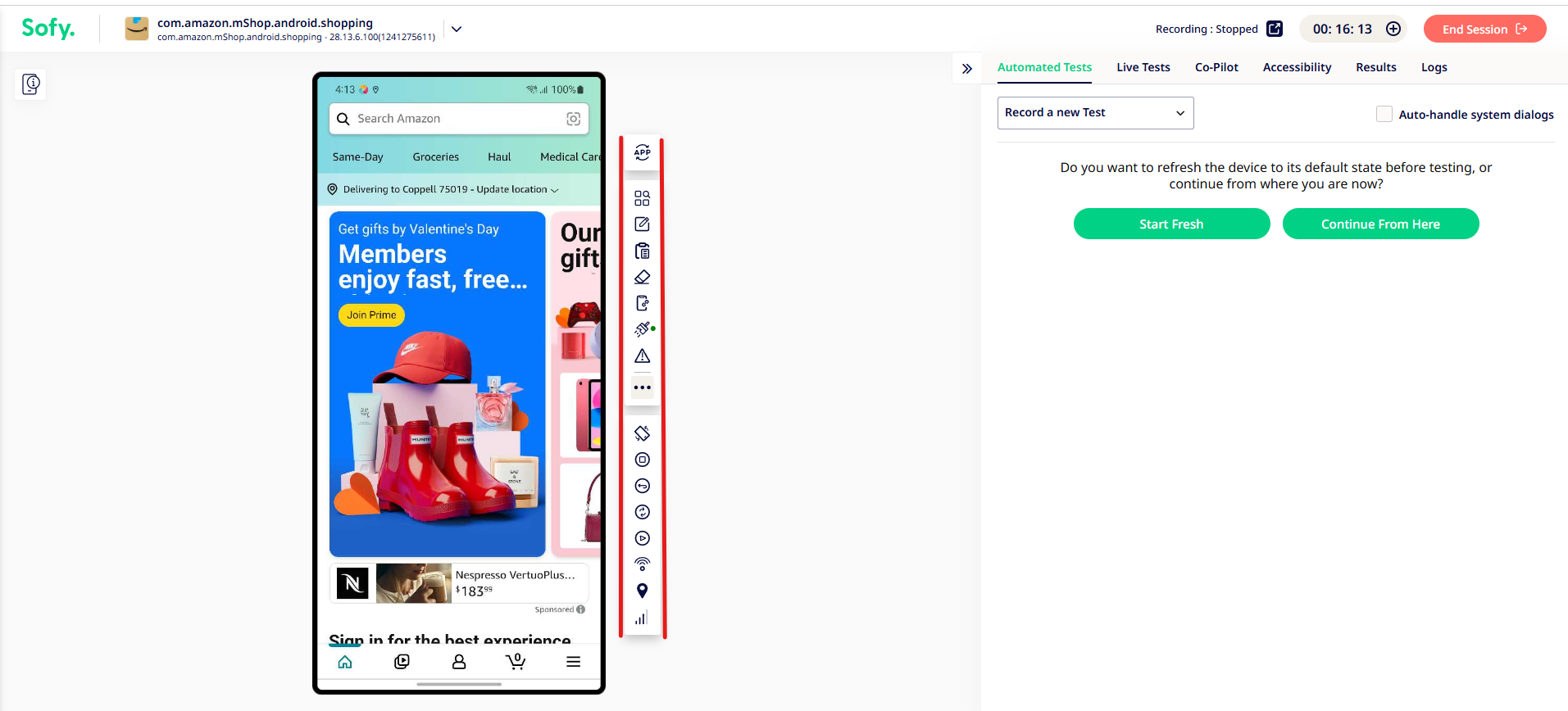Click the rotate device icon

(x=643, y=433)
